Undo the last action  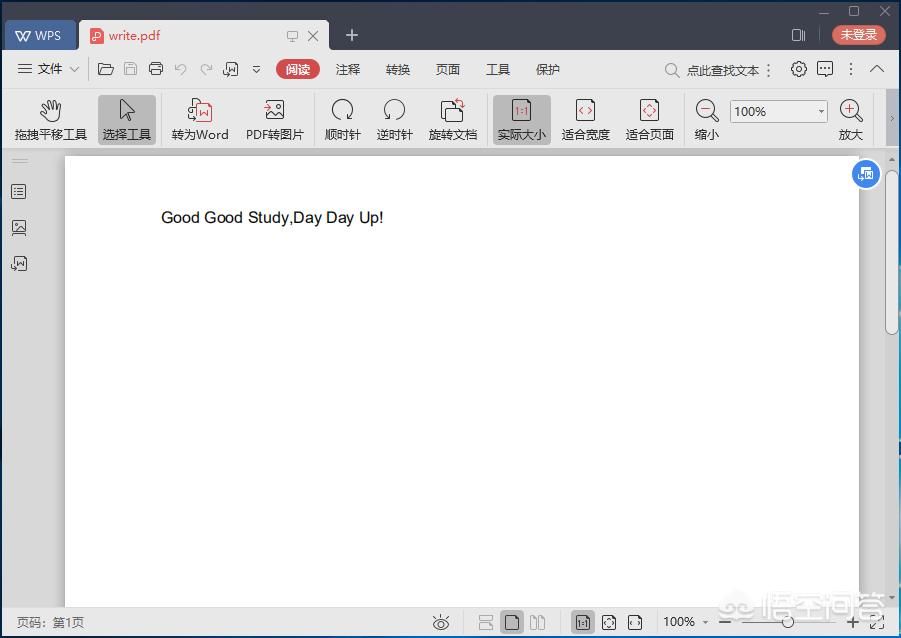180,69
